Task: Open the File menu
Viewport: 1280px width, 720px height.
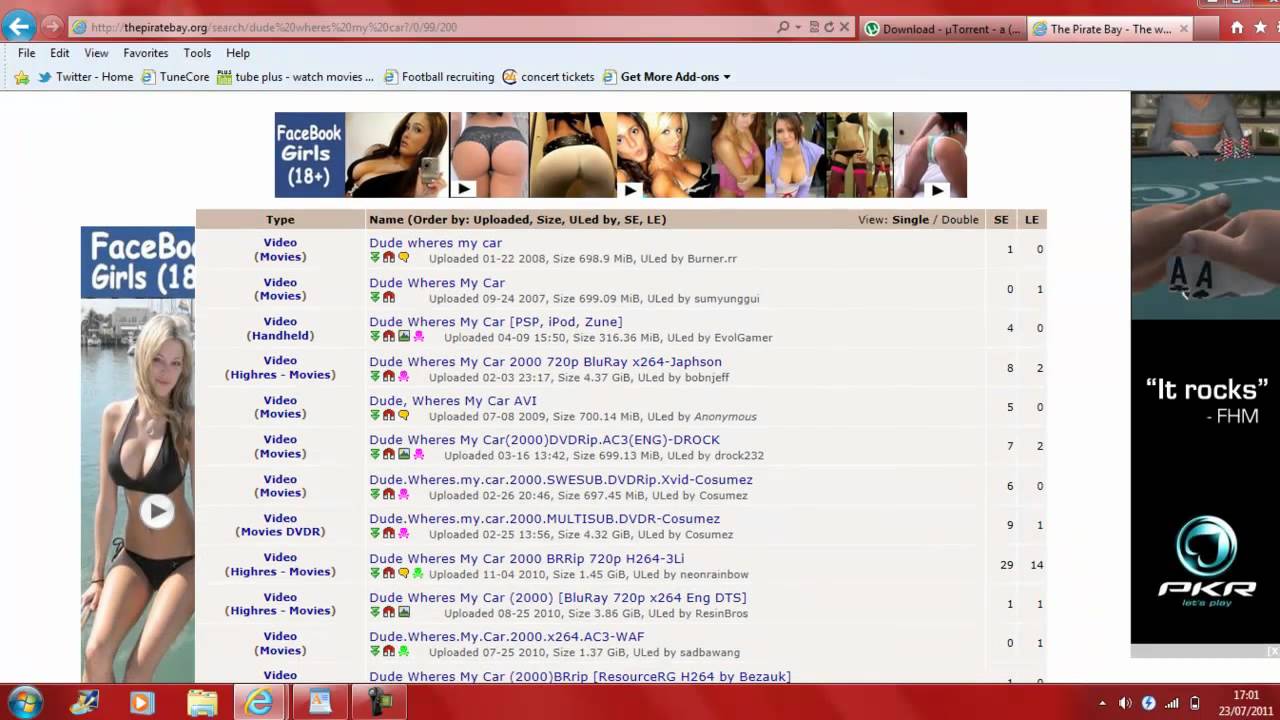Action: 27,53
